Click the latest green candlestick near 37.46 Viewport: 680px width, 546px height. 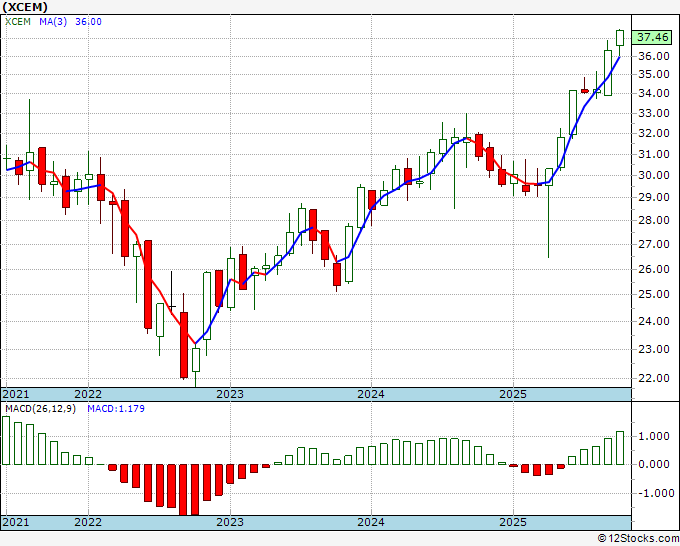point(620,38)
